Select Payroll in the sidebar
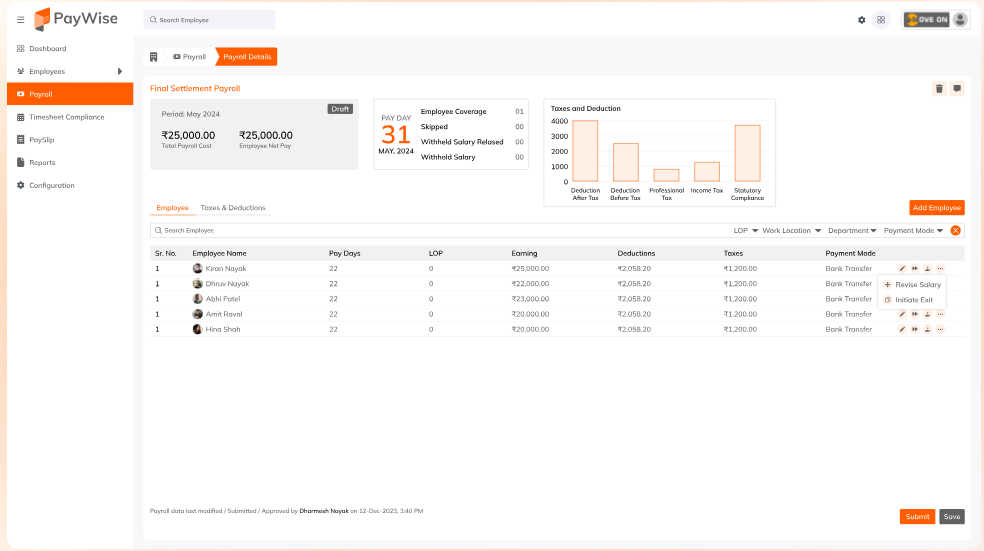The height and width of the screenshot is (551, 984). 70,94
